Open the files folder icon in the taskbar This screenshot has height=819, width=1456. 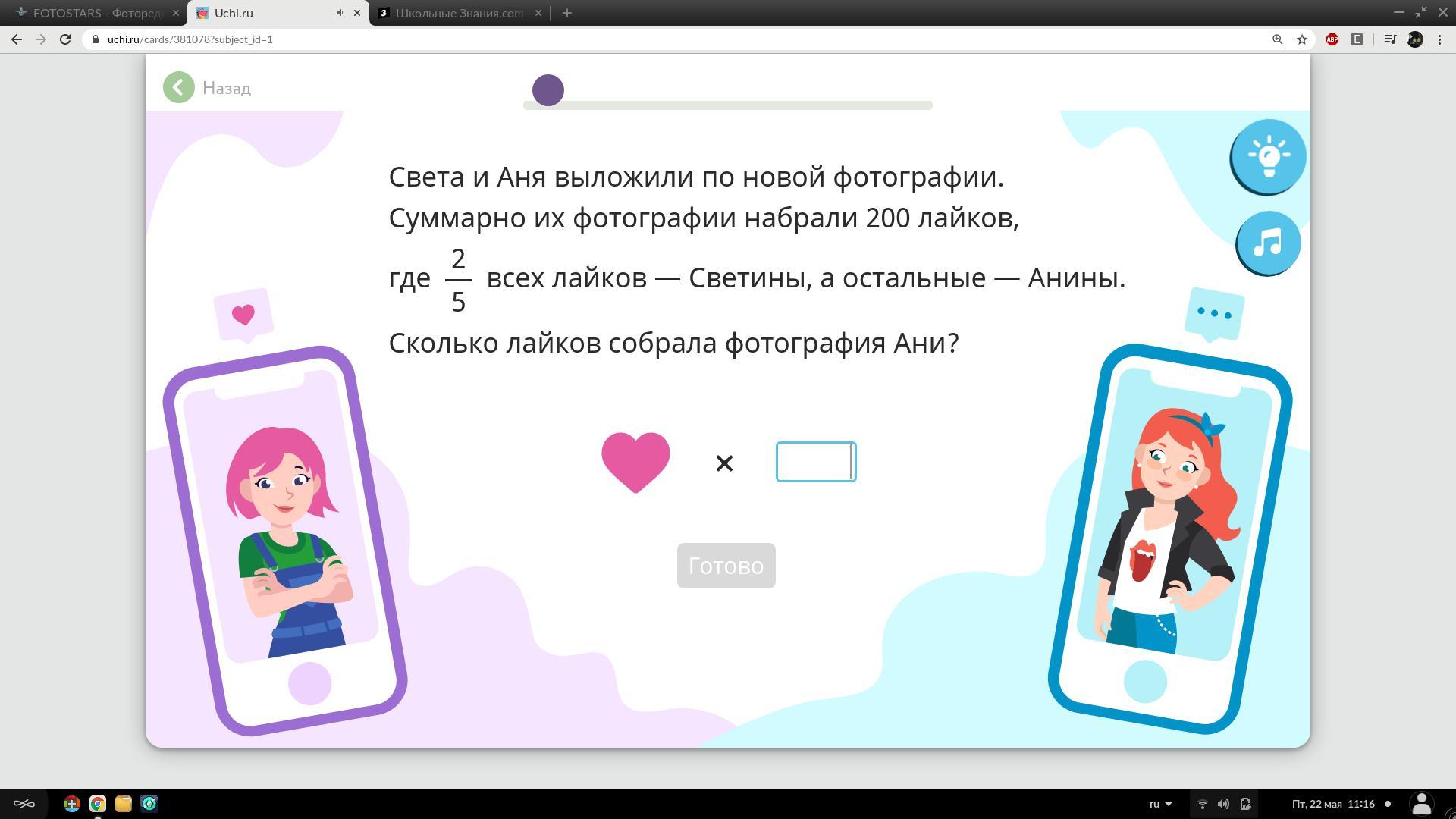click(124, 804)
